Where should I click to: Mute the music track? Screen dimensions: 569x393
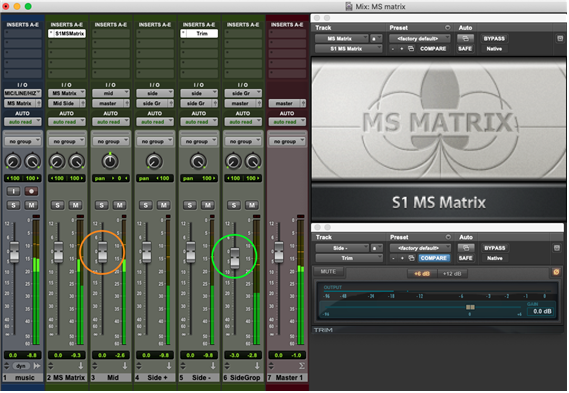(31, 205)
